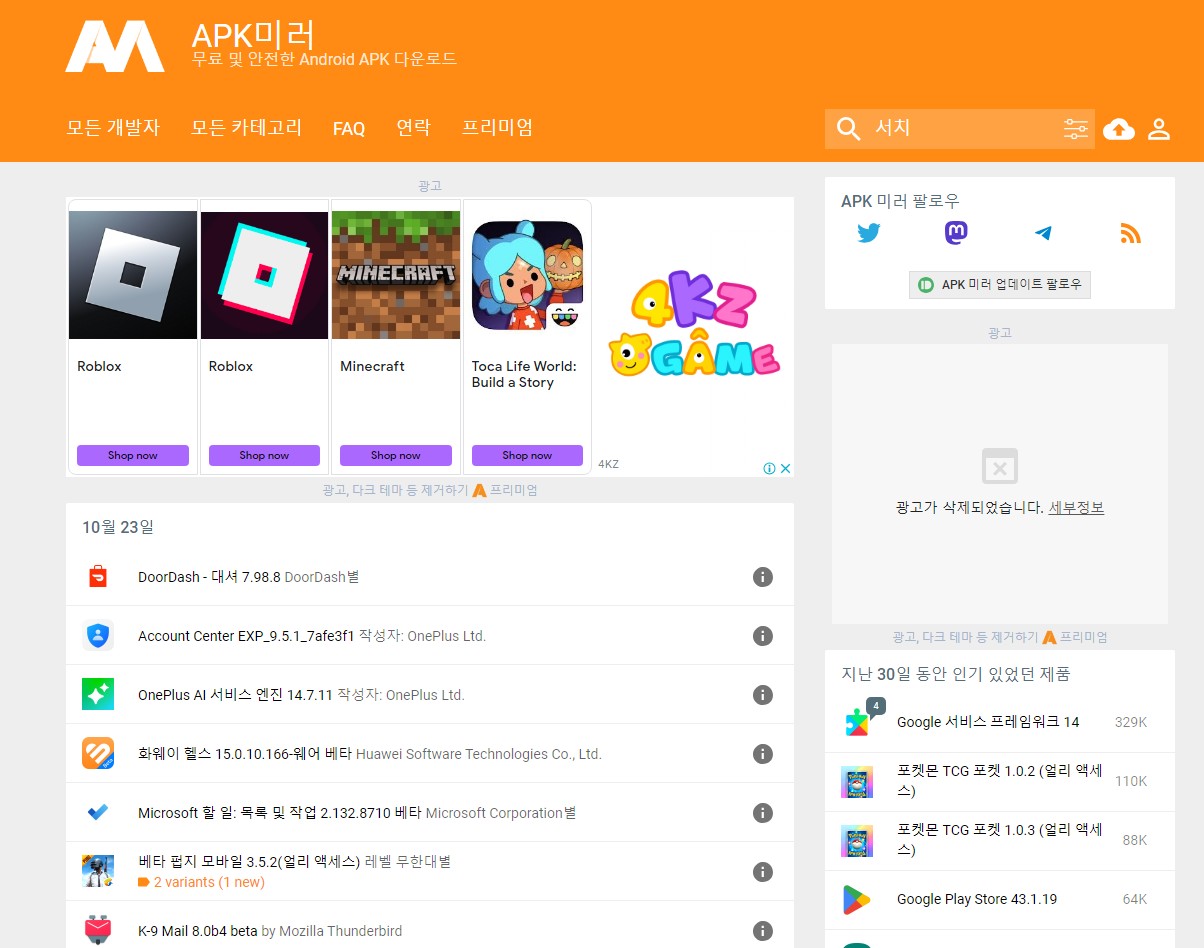Follow APK Mirror on Twitter
Viewport: 1204px width, 948px height.
(869, 234)
